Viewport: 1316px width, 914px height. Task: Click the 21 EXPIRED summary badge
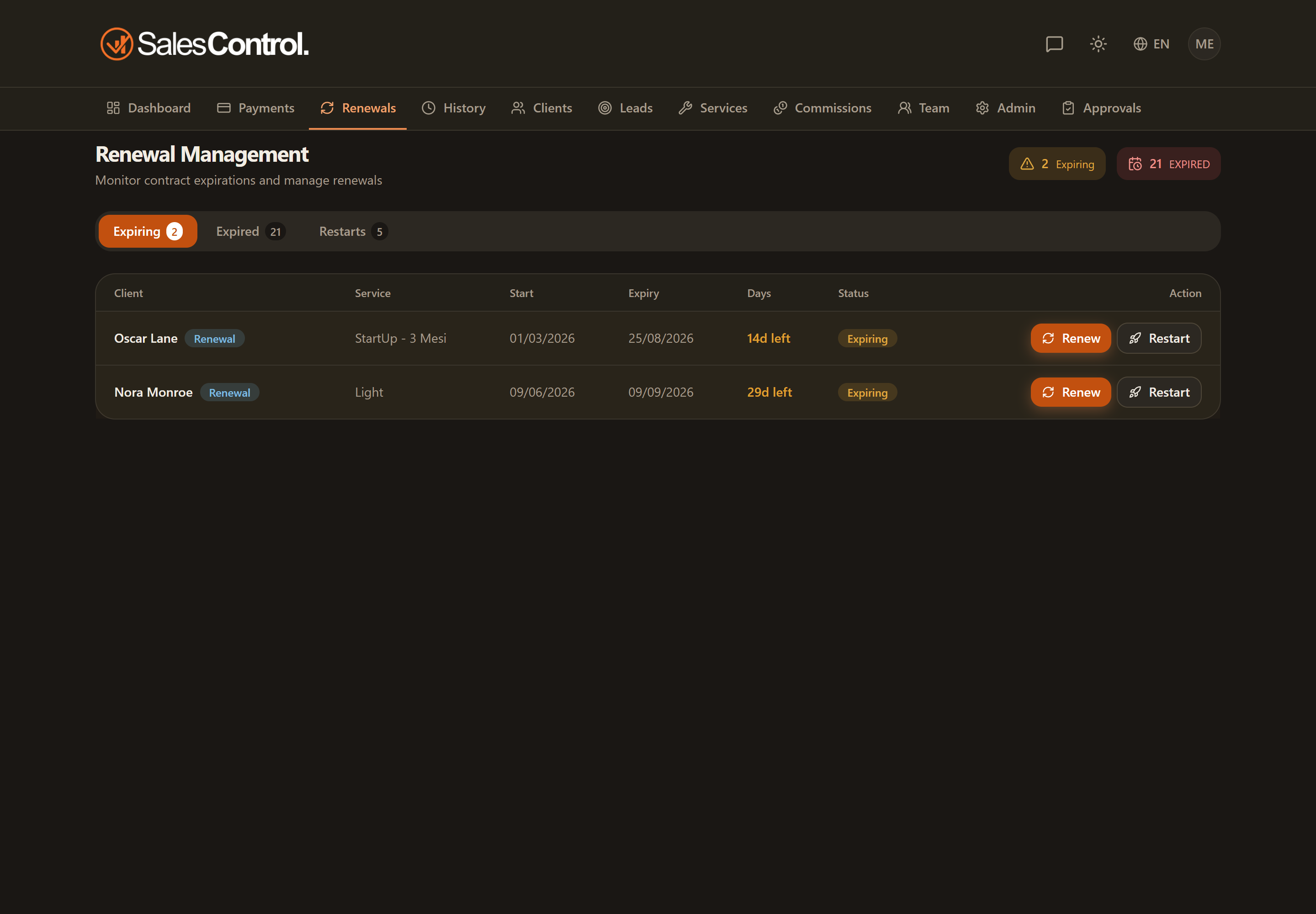pyautogui.click(x=1168, y=164)
